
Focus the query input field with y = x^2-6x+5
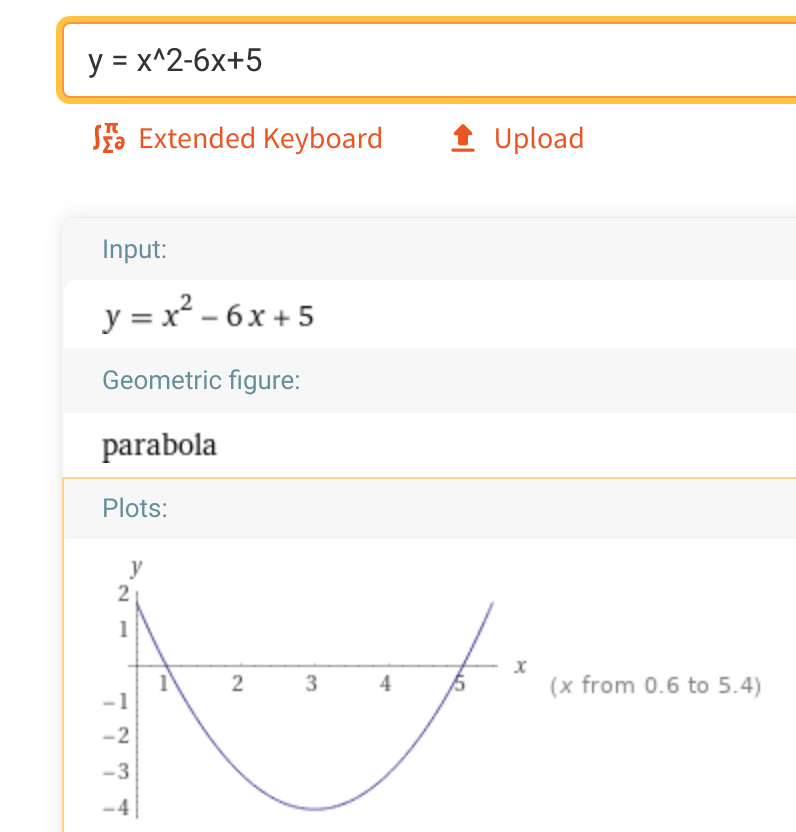point(420,62)
